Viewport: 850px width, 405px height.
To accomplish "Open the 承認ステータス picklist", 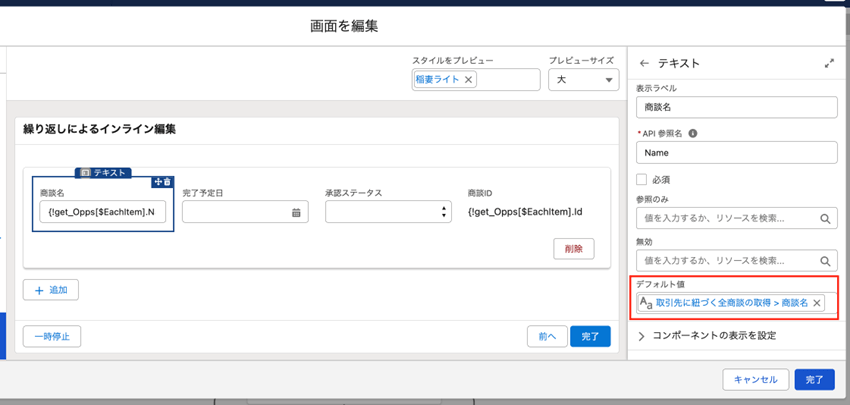I will 387,212.
